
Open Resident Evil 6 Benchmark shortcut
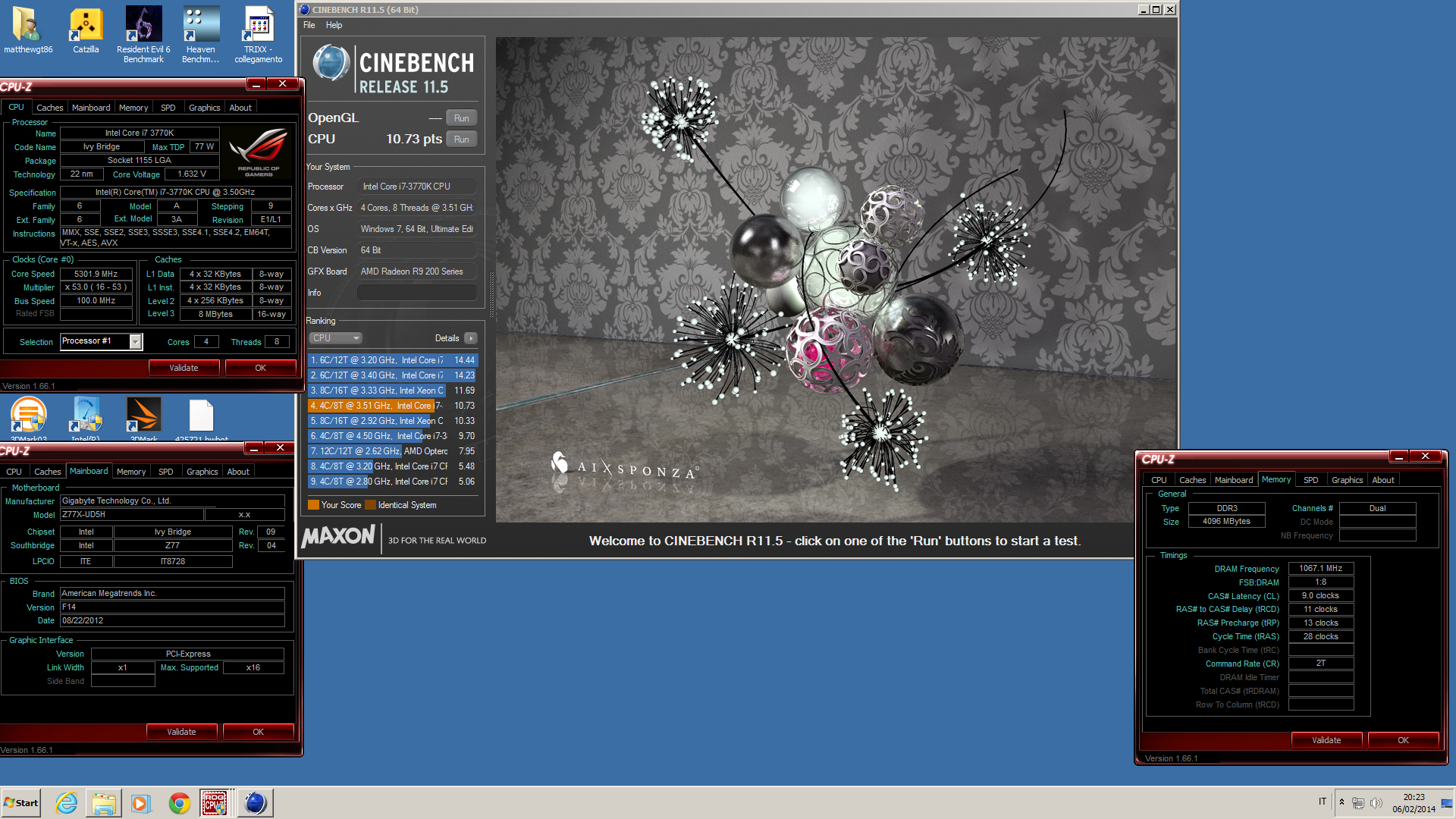[143, 34]
